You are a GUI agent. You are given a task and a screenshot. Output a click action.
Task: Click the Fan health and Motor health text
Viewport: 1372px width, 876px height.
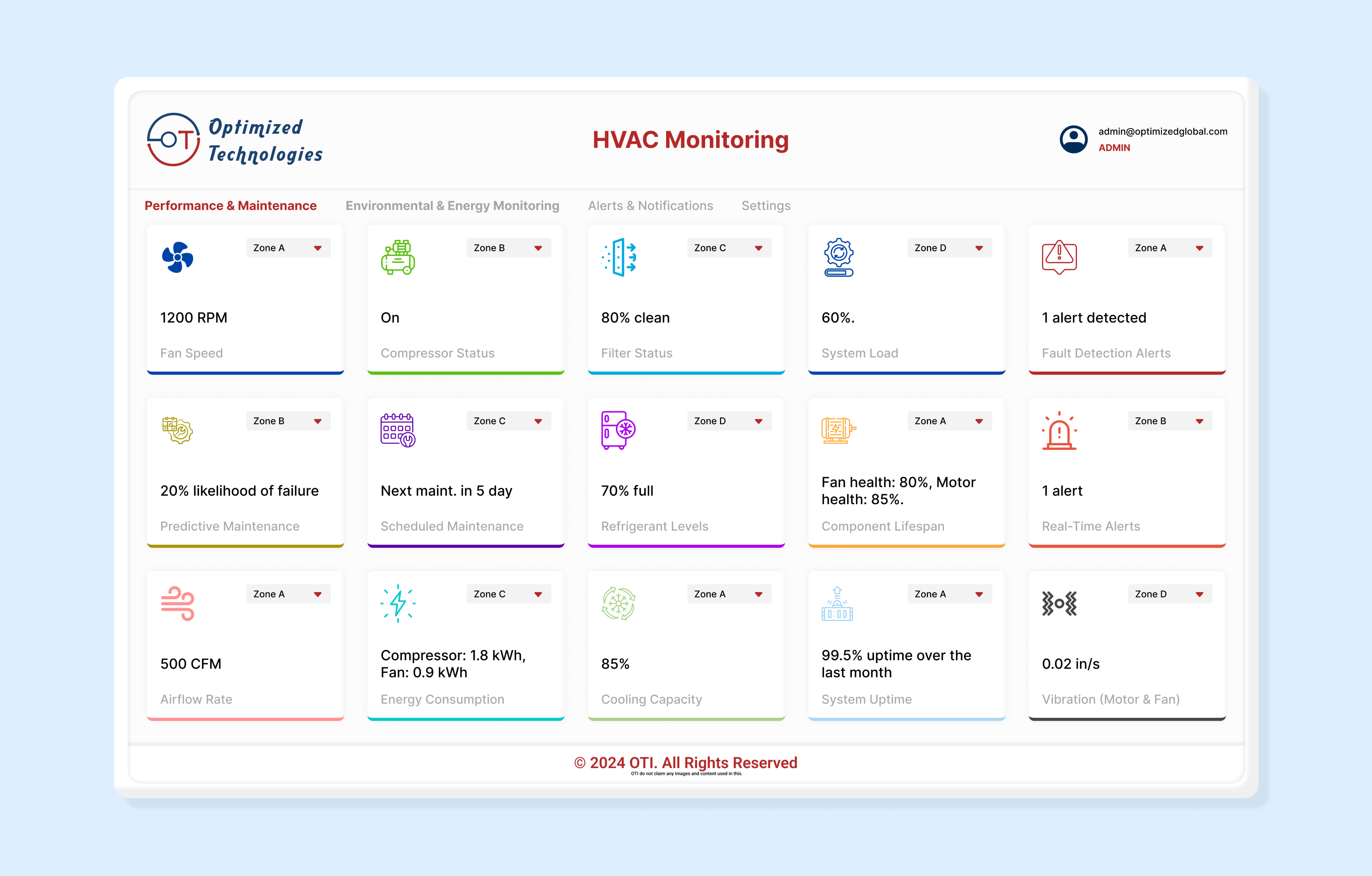coord(899,491)
